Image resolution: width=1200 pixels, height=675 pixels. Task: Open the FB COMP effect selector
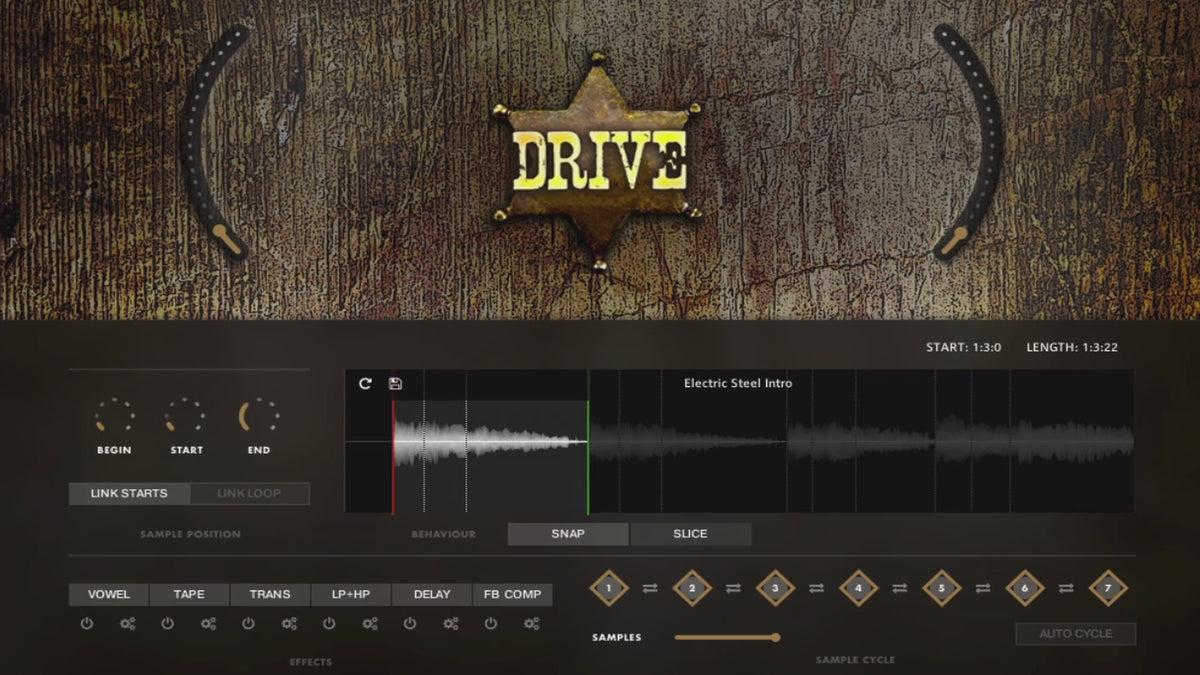(512, 595)
